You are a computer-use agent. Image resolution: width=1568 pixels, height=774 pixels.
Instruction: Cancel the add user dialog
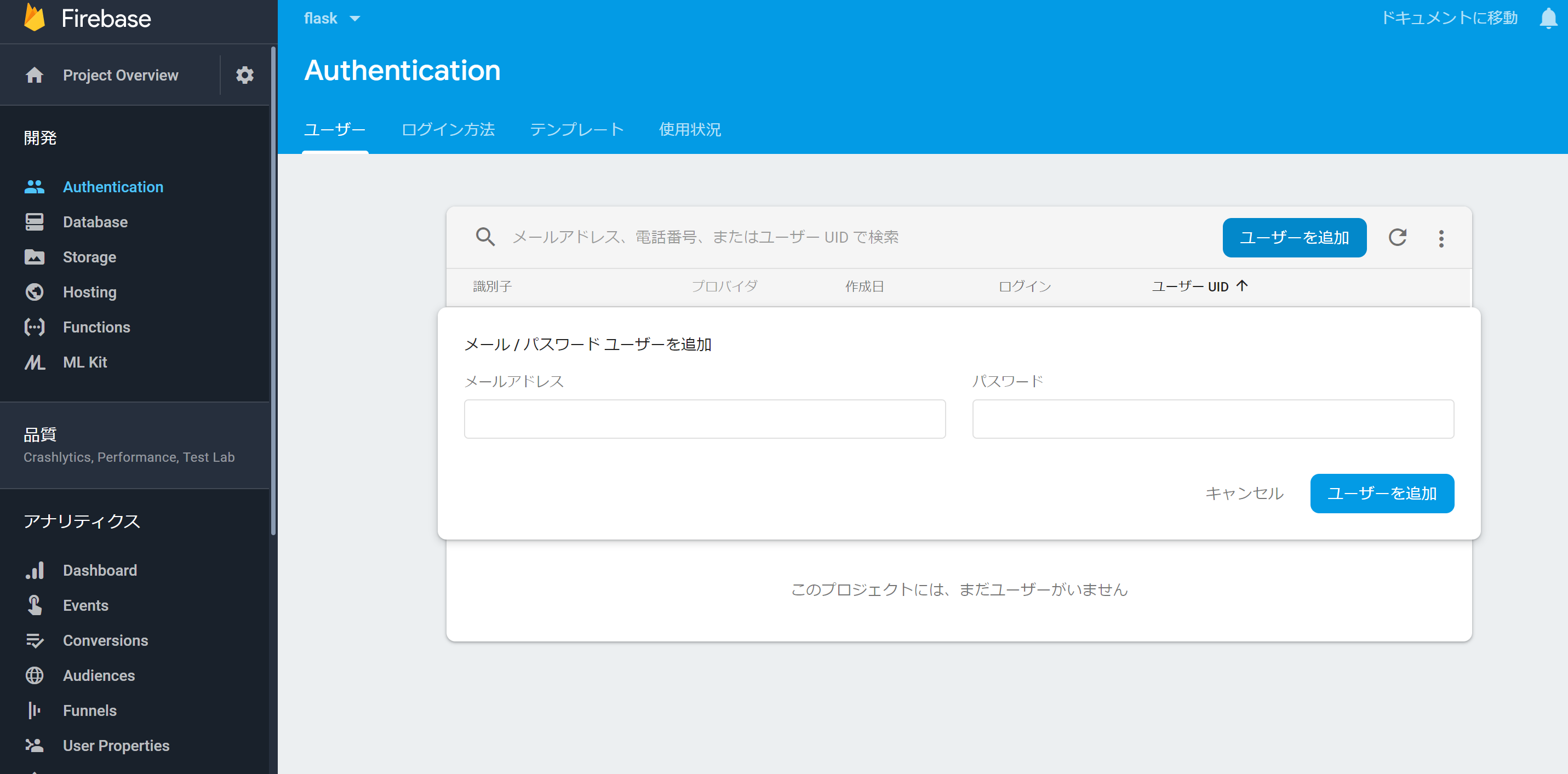[1244, 494]
